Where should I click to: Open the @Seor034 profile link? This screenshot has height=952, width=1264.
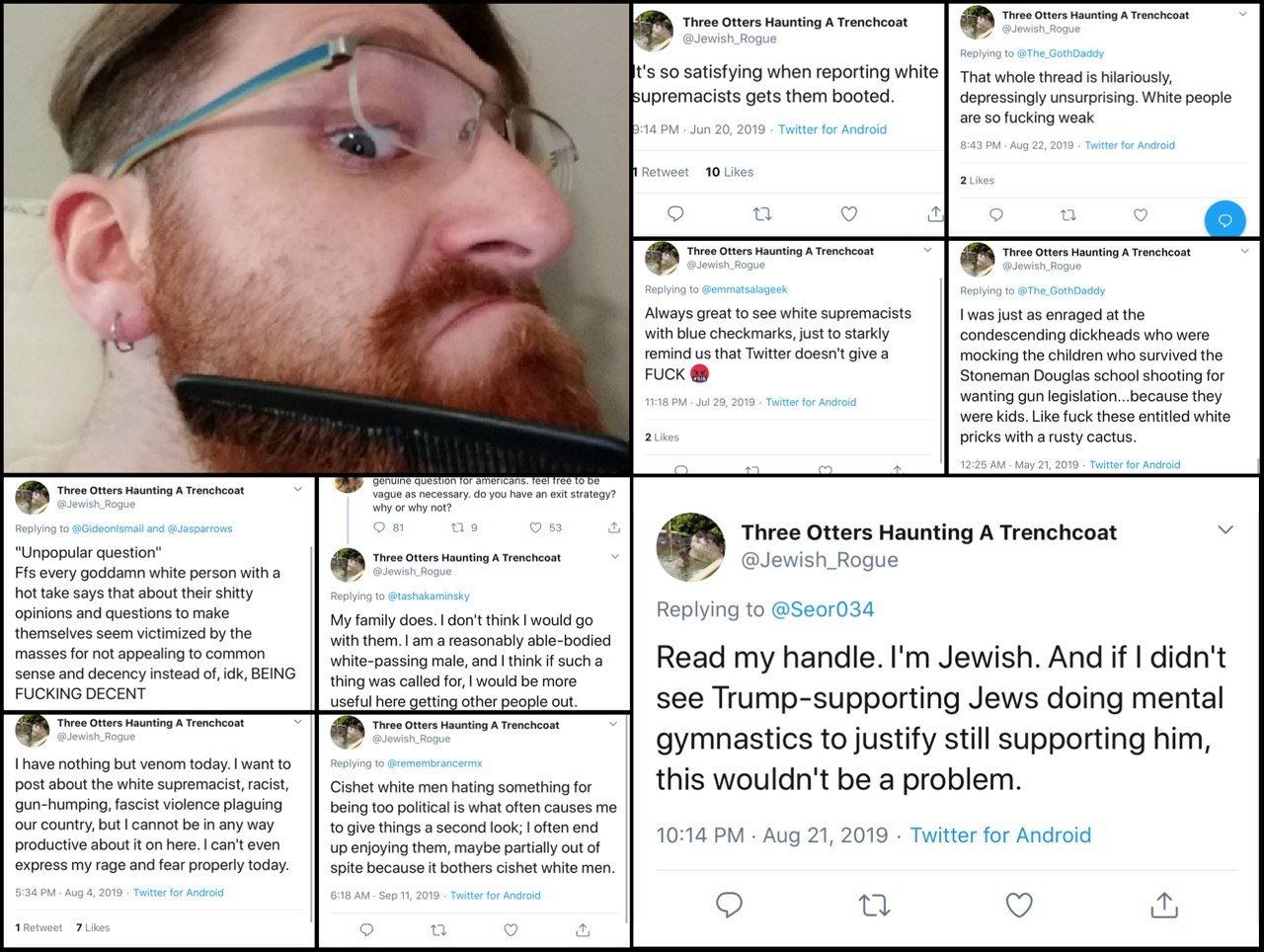pos(823,609)
